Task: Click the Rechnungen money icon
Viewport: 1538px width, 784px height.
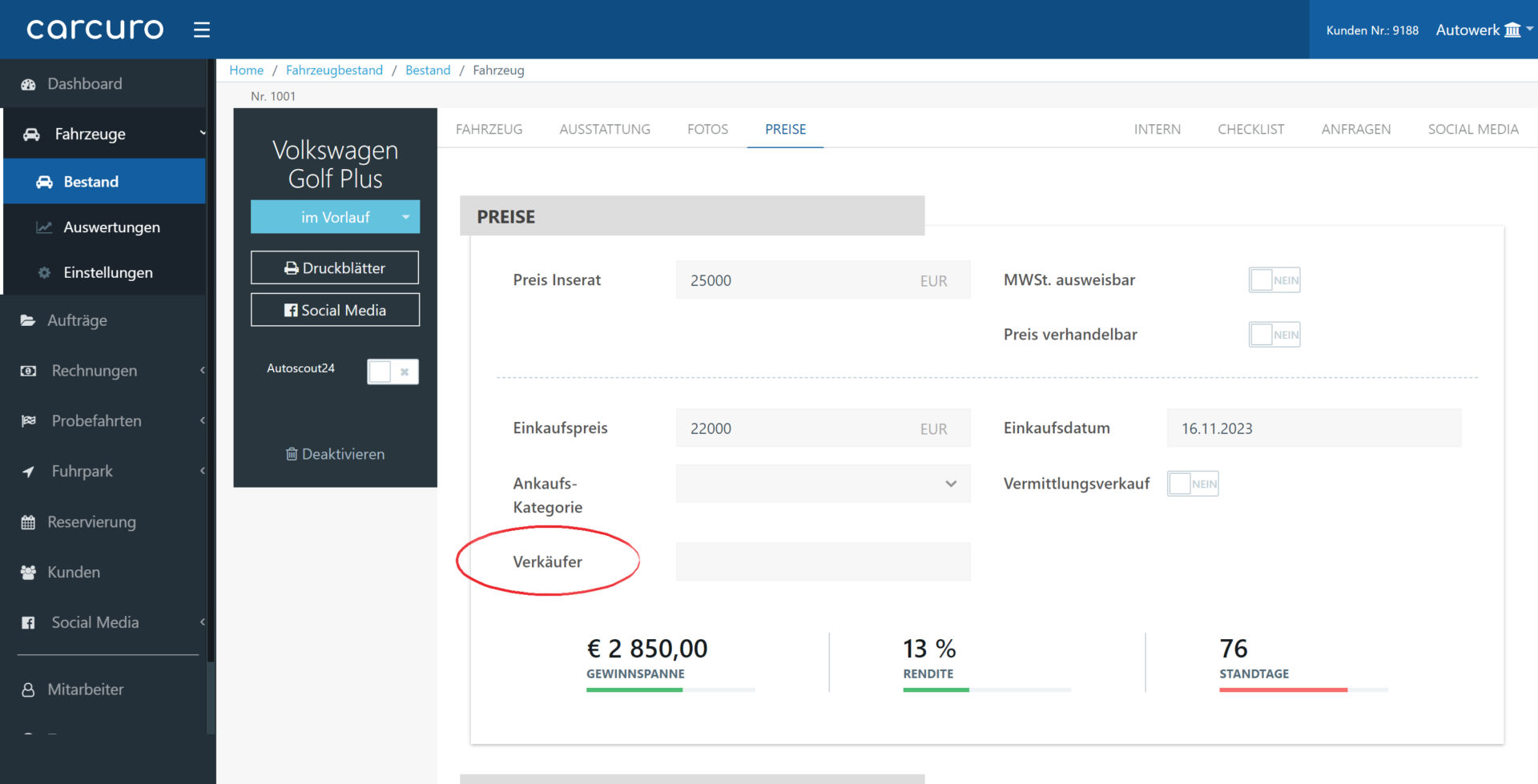Action: coord(28,371)
